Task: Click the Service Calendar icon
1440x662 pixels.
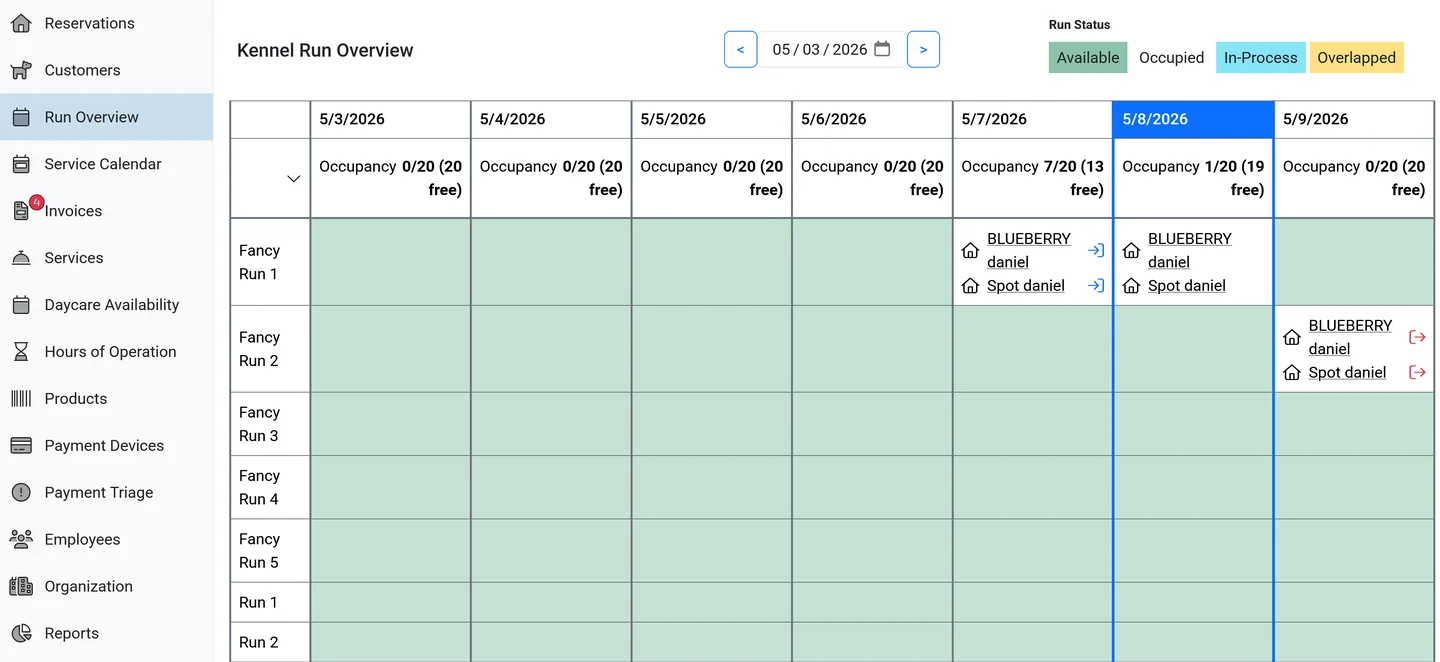Action: [x=21, y=164]
